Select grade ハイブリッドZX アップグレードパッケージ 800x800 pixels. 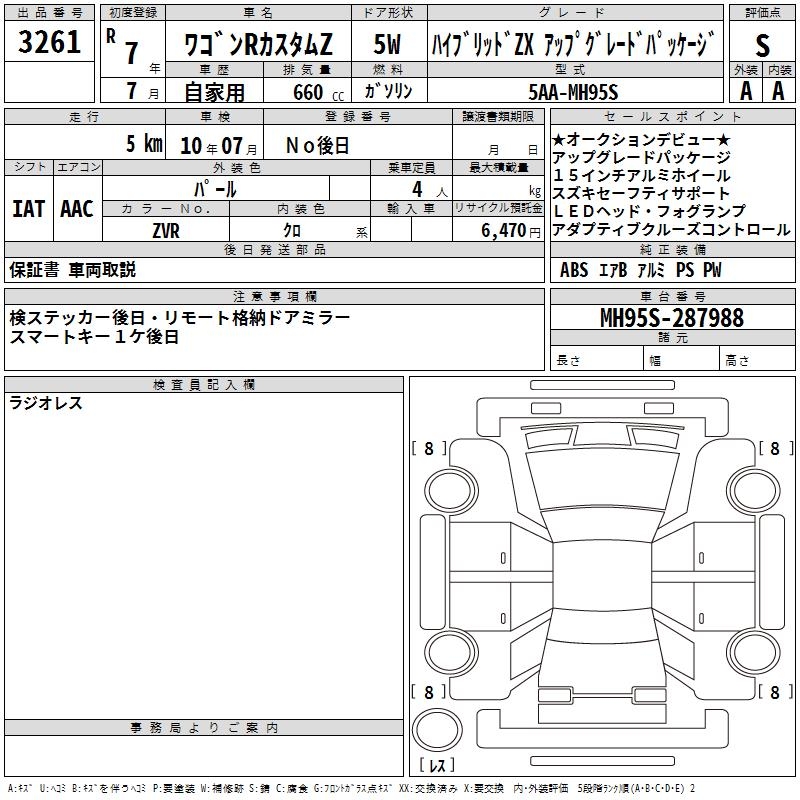tap(572, 44)
